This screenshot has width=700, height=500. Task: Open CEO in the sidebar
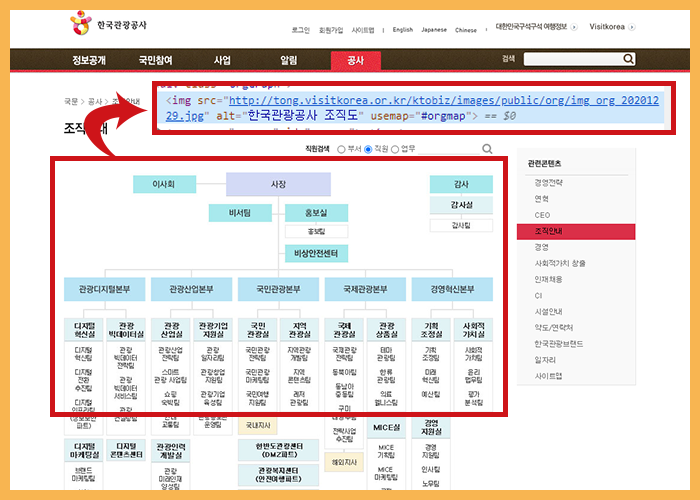click(x=542, y=215)
